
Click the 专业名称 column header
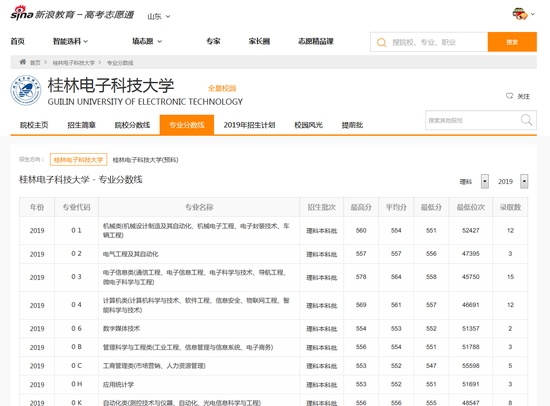tap(199, 207)
